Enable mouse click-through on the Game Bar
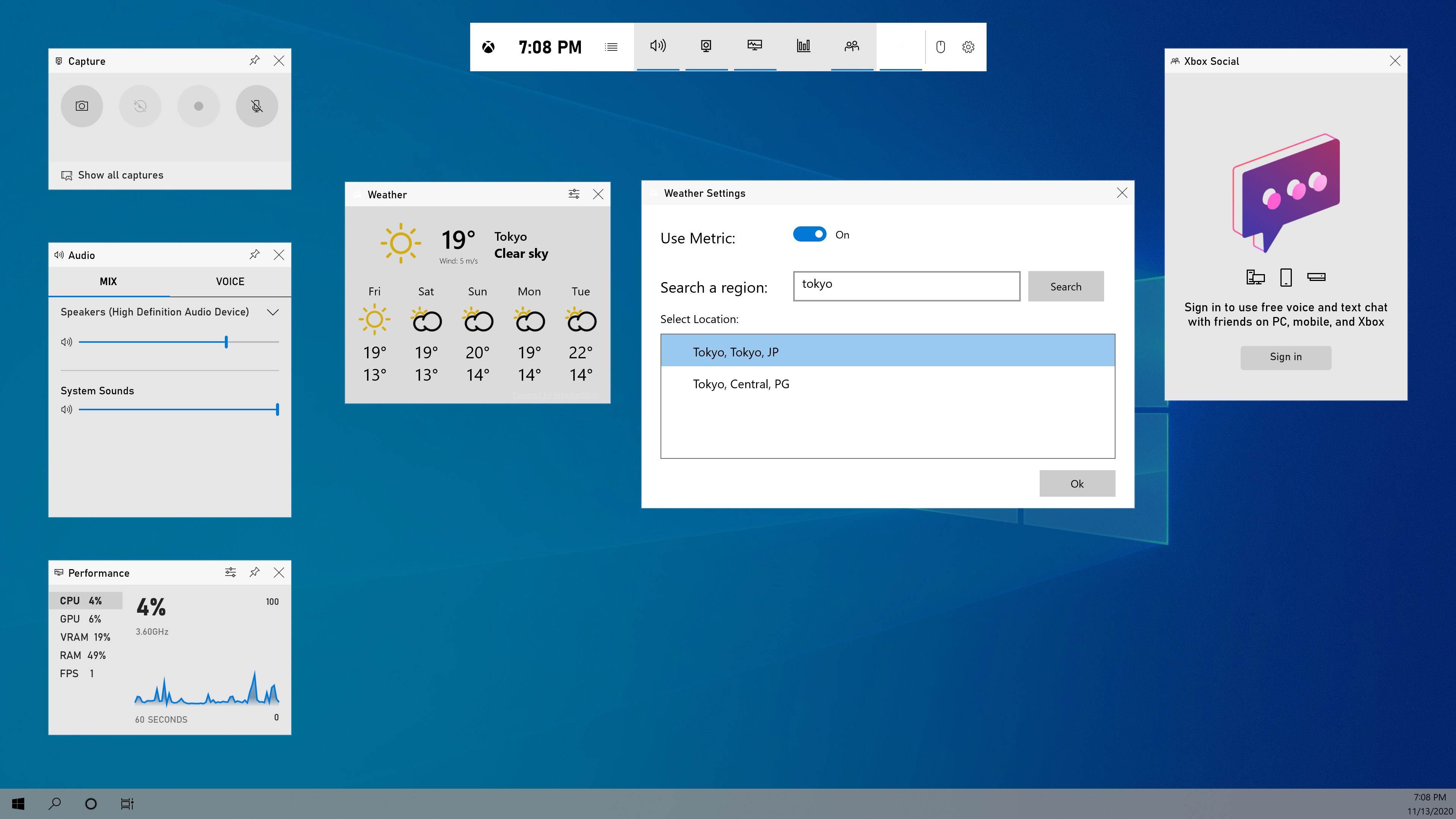 (x=941, y=47)
